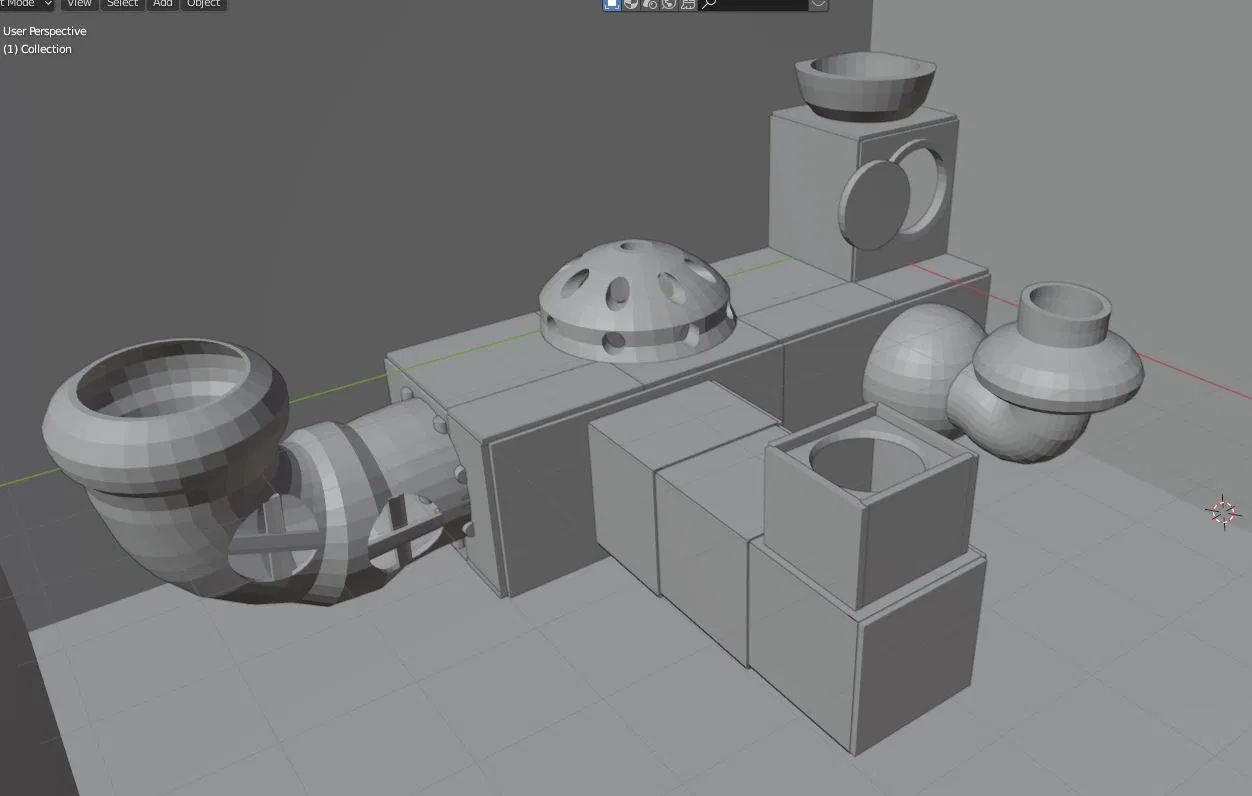Open the chevron dropdown right of search field

pos(818,4)
